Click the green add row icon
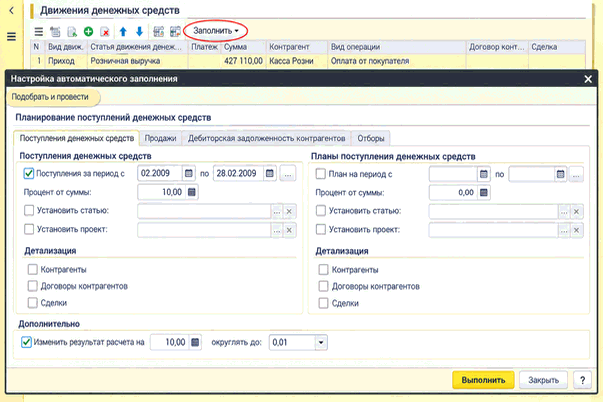 88,32
